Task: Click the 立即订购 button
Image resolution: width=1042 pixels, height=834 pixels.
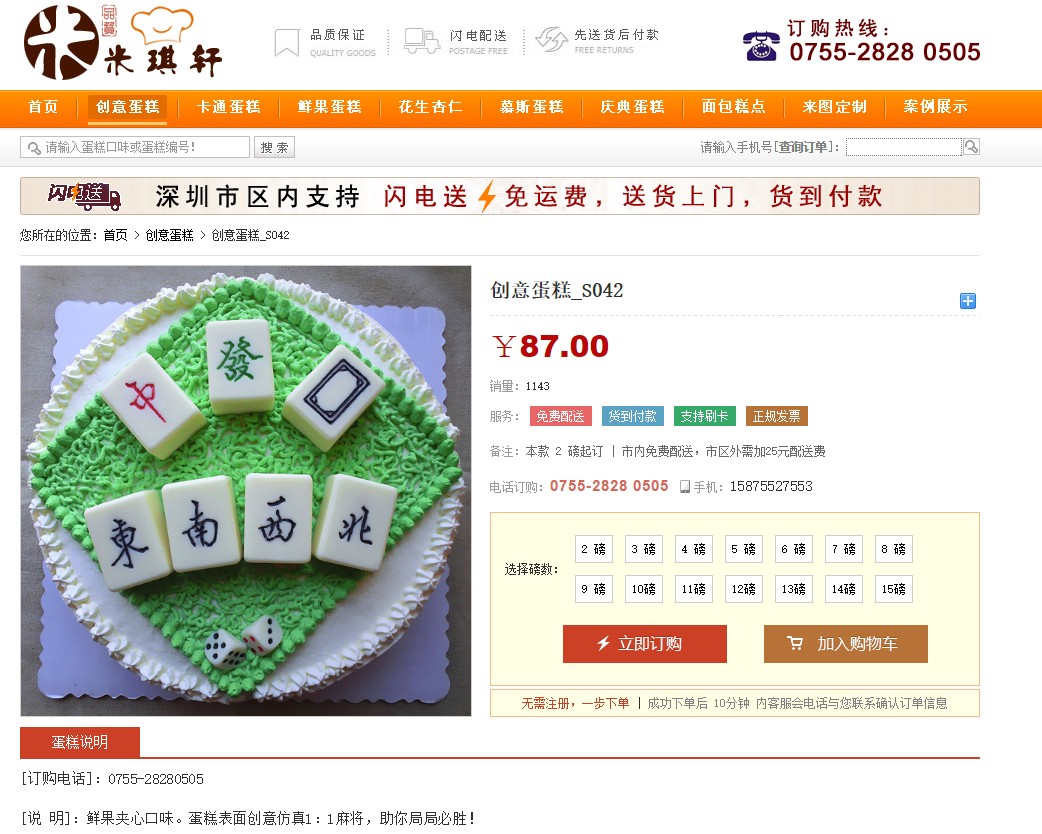Action: 645,643
